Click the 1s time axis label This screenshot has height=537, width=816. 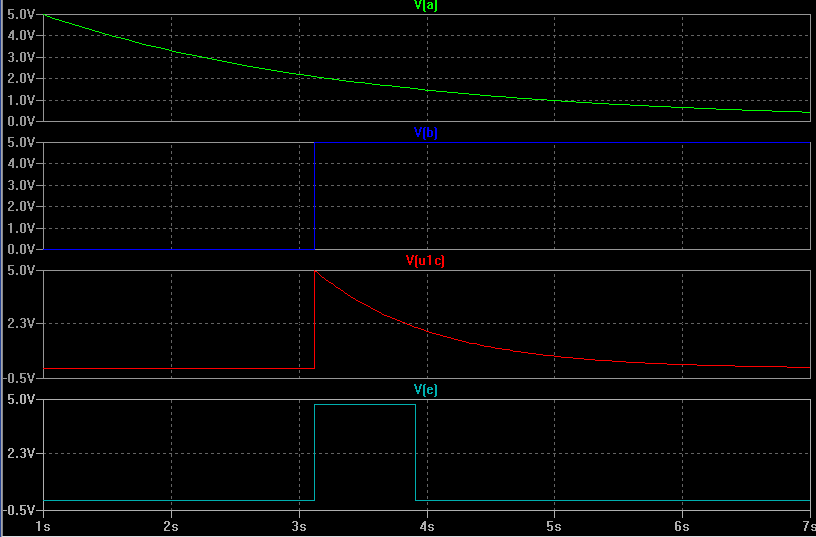tap(43, 527)
